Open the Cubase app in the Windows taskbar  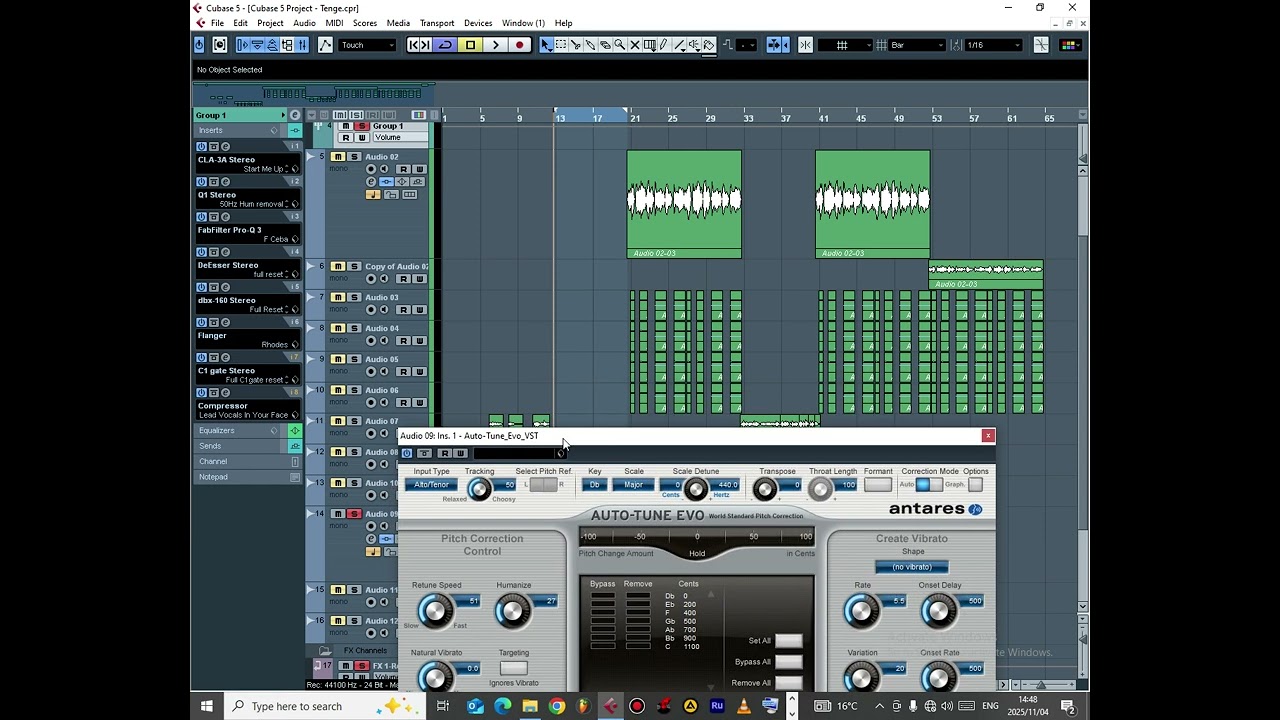click(610, 706)
